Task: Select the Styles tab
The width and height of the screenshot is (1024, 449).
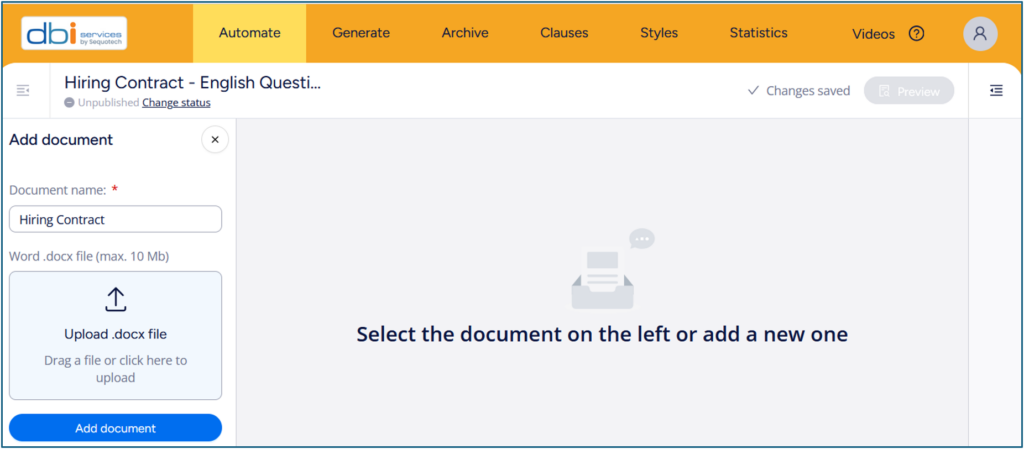Action: point(659,33)
